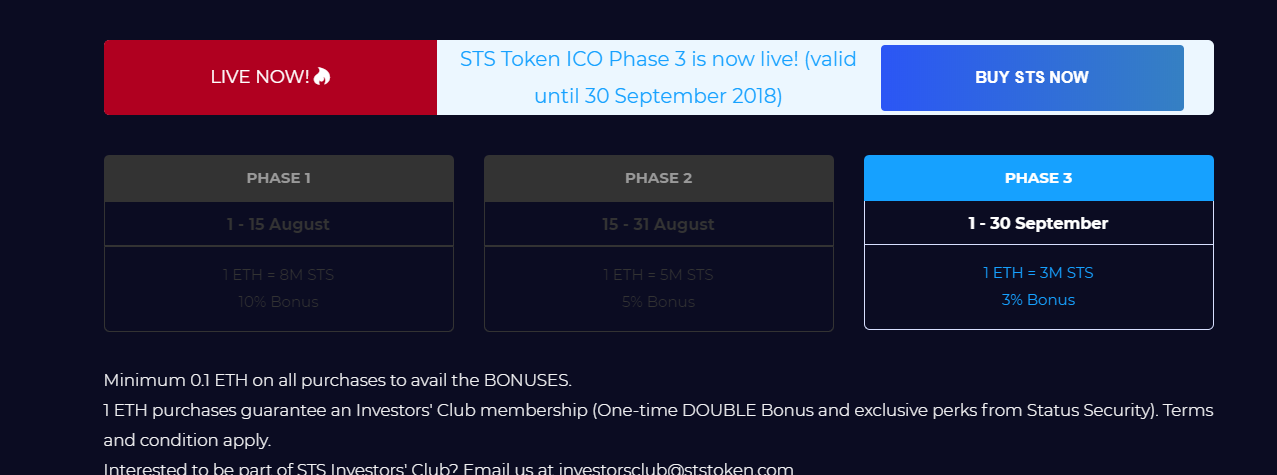Screen dimensions: 1277x475
Task: Click the 1 ETH = 8M STS rate
Action: click(279, 274)
